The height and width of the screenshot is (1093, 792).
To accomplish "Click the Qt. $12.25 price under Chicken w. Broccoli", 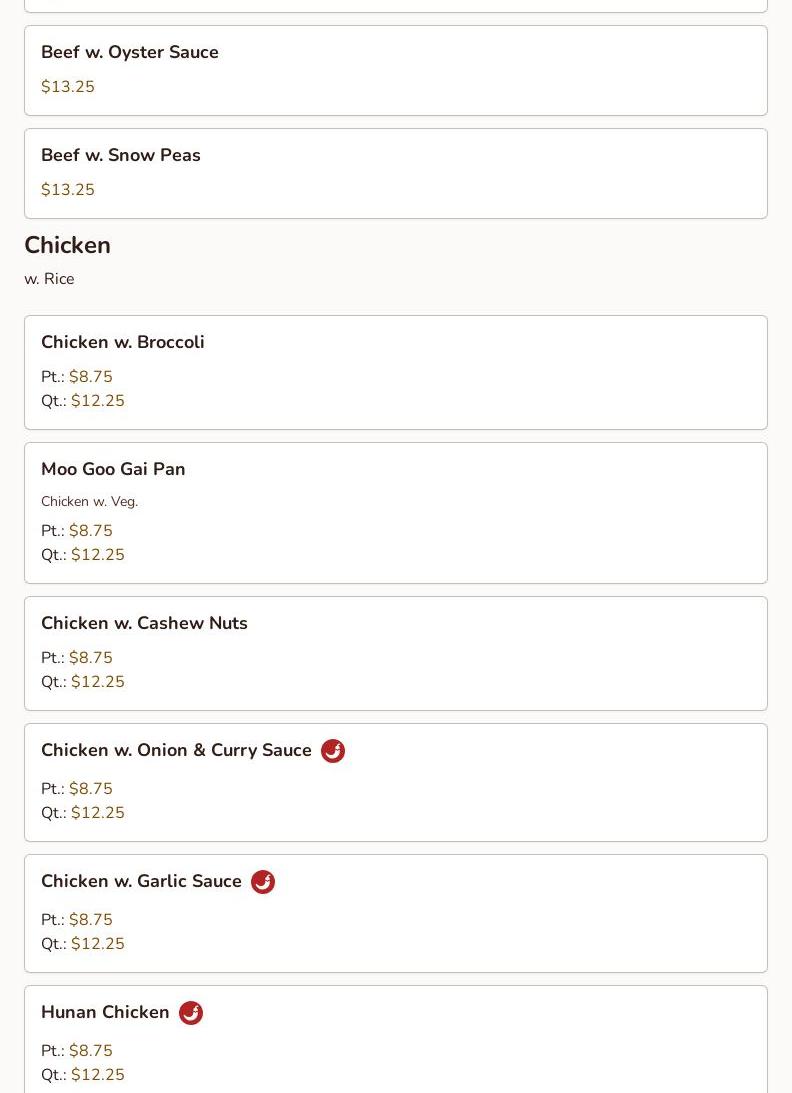I will click(x=97, y=401).
